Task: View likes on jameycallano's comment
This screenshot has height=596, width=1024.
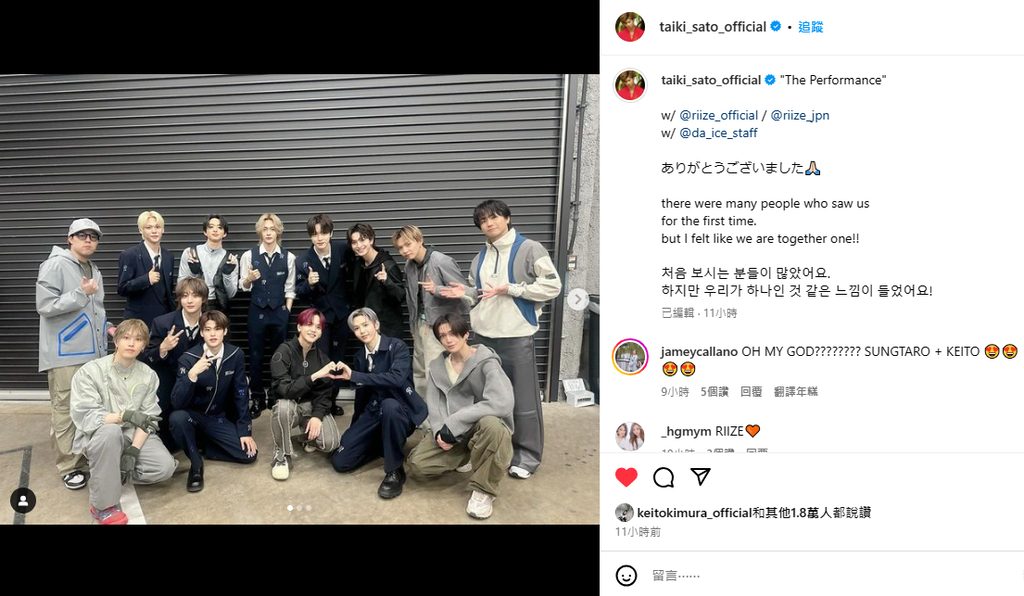Action: (714, 392)
